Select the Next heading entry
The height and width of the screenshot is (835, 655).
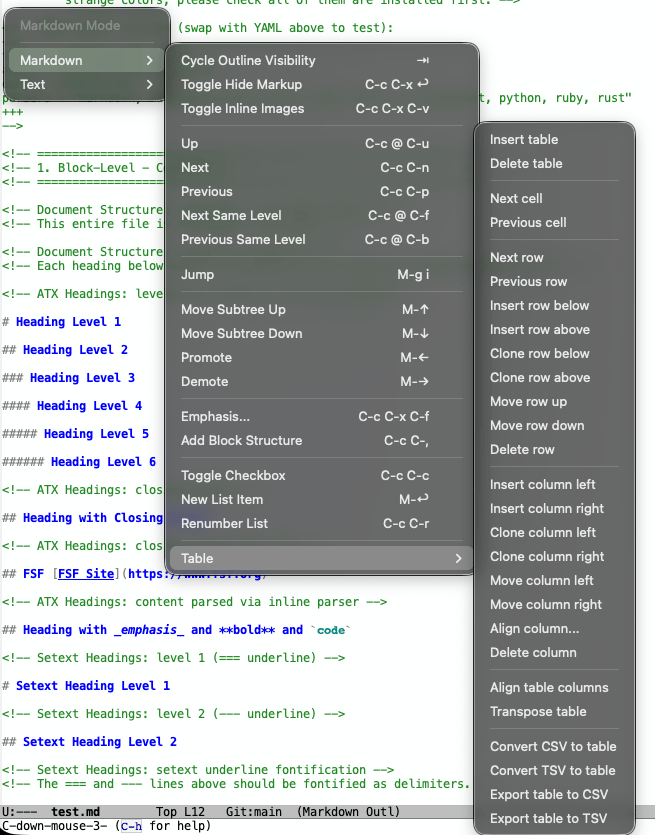322,167
